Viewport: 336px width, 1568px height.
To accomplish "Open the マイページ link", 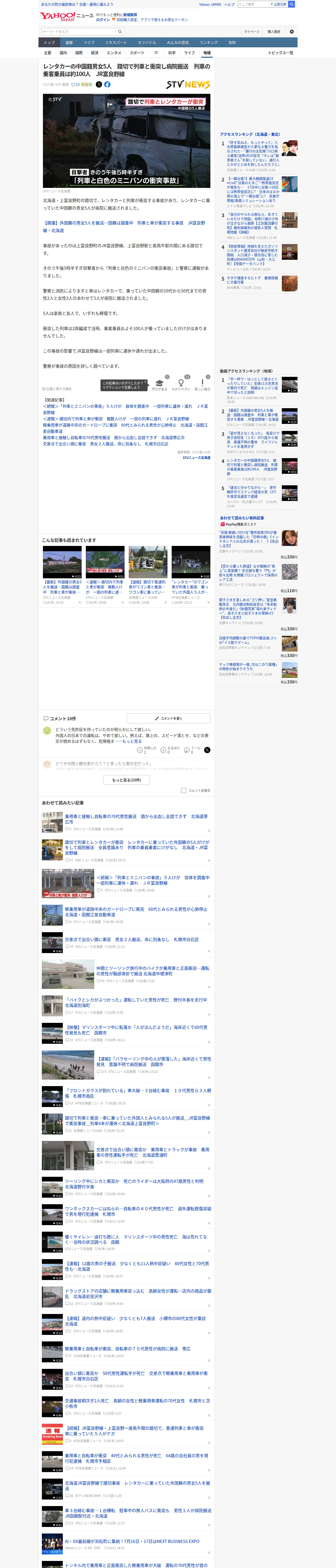I will click(252, 32).
